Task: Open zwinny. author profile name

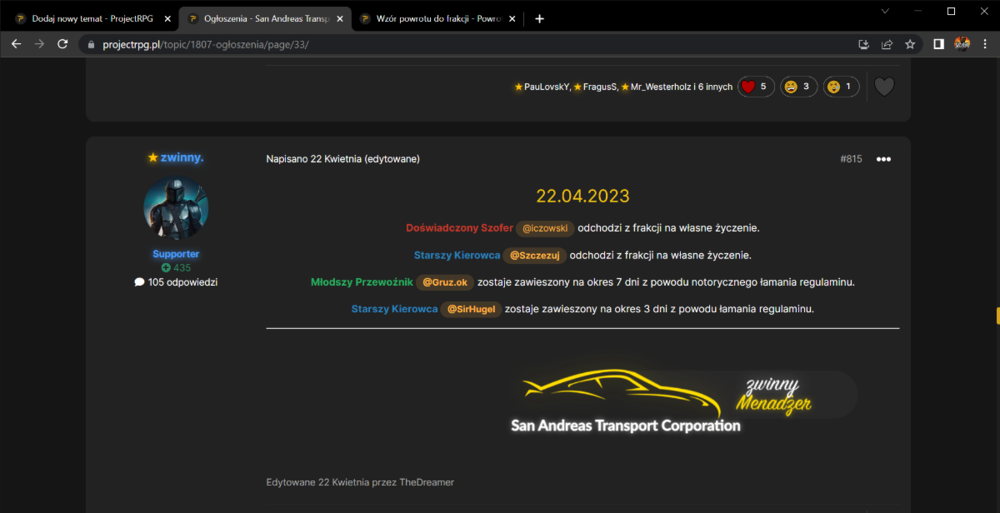Action: 182,157
